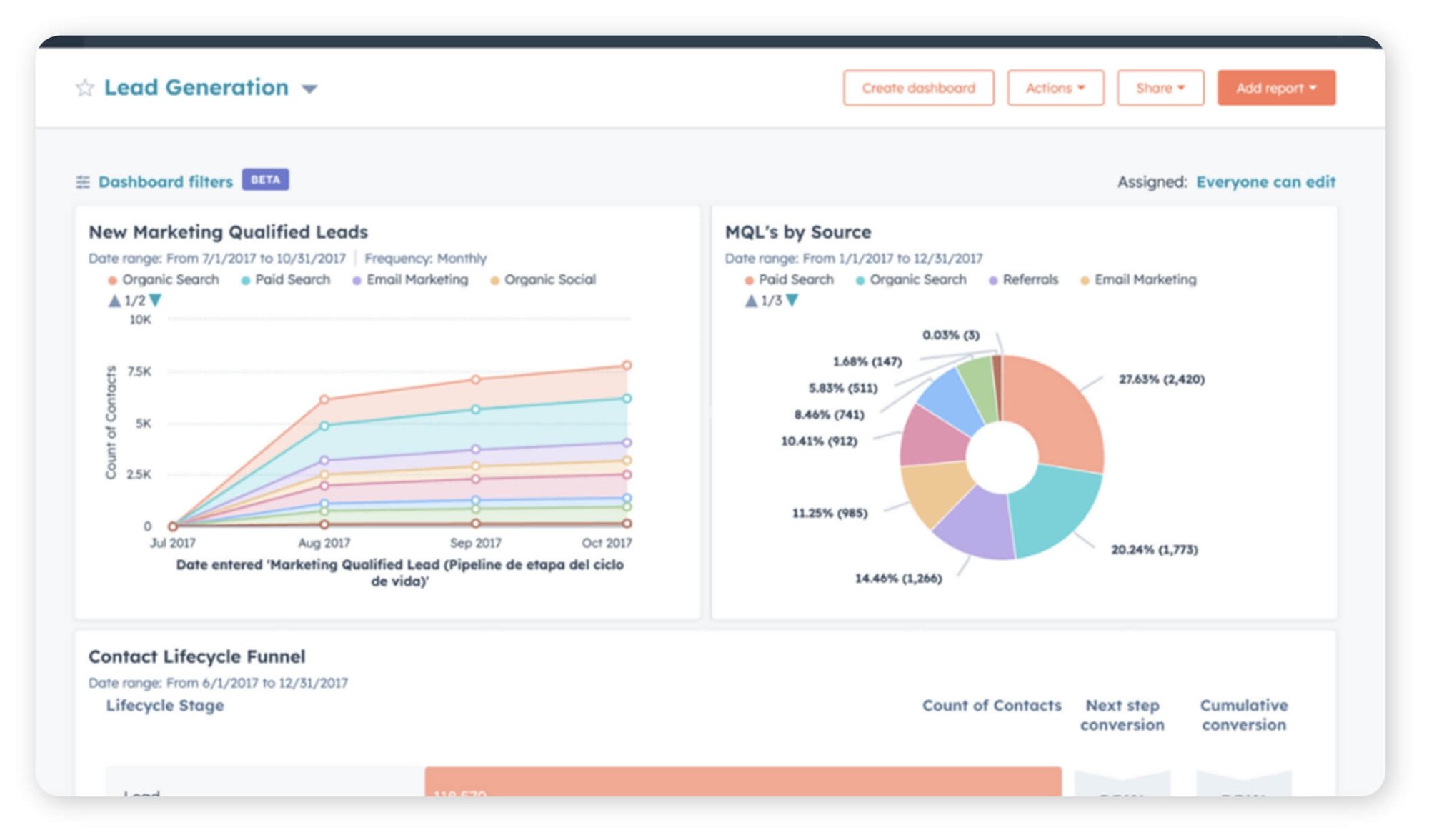
Task: Toggle Organic Search in MQL's by Source legend
Action: pos(911,279)
